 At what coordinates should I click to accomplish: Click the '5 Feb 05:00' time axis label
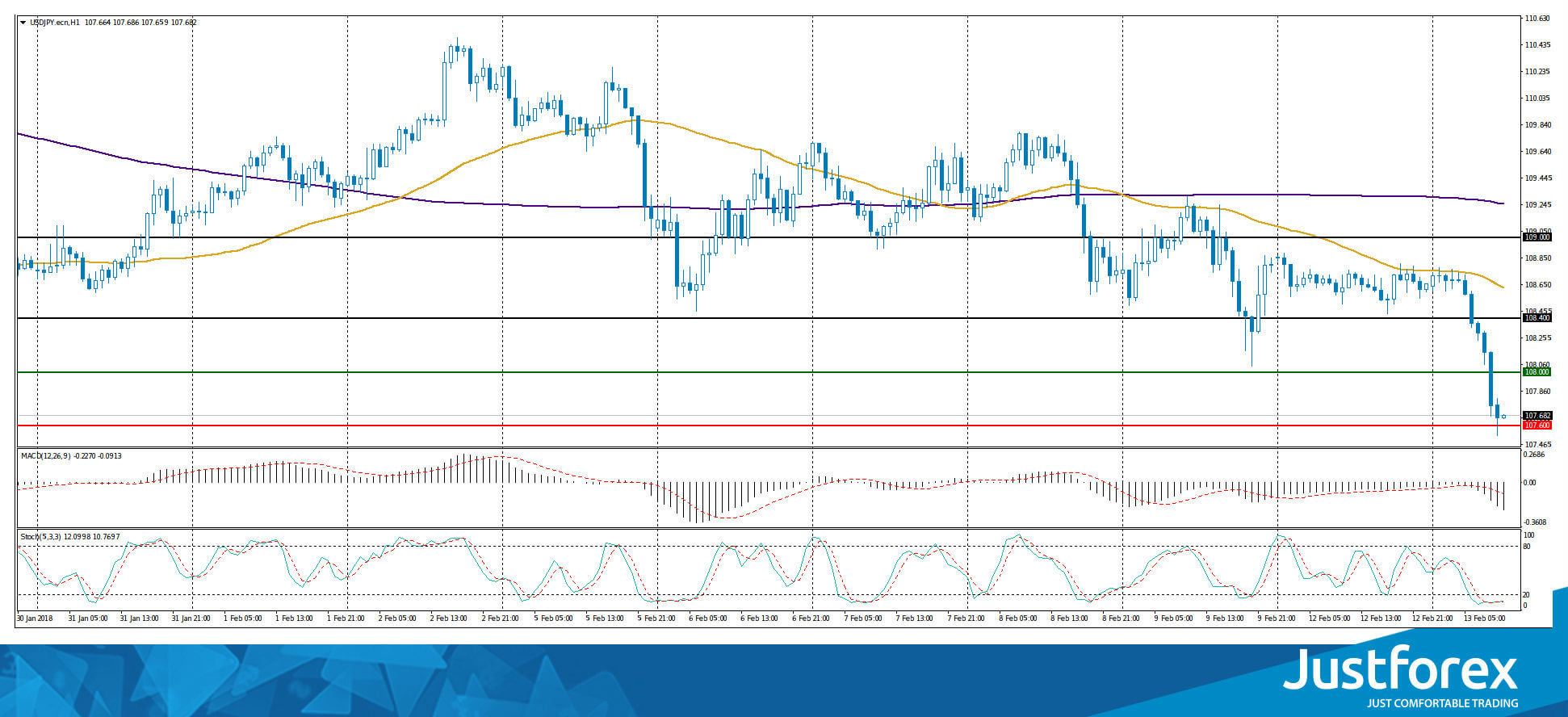pos(553,618)
